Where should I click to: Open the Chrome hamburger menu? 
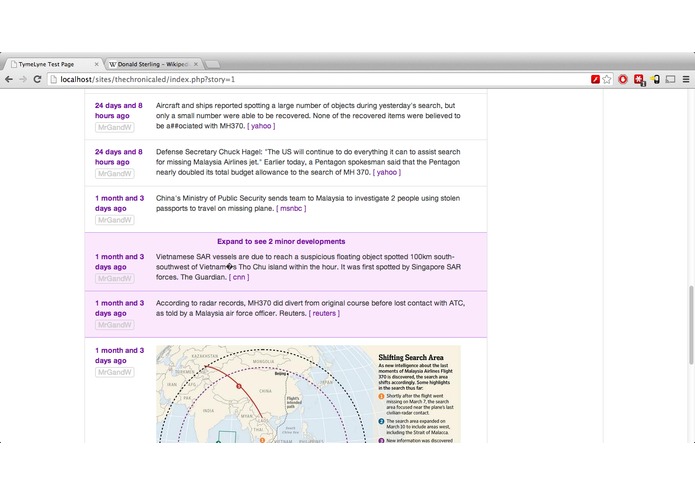[686, 79]
